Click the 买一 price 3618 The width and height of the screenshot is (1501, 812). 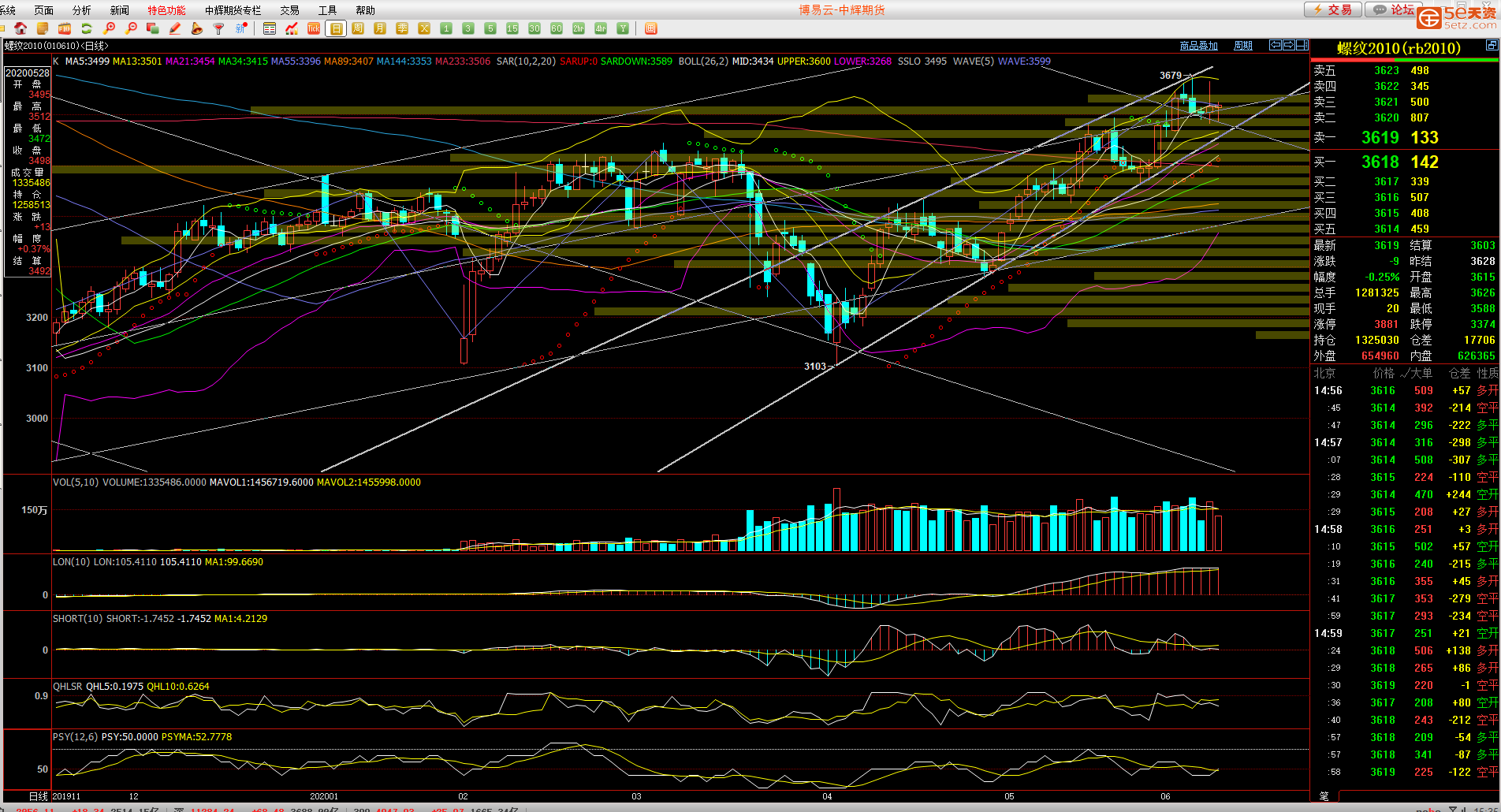click(1380, 162)
